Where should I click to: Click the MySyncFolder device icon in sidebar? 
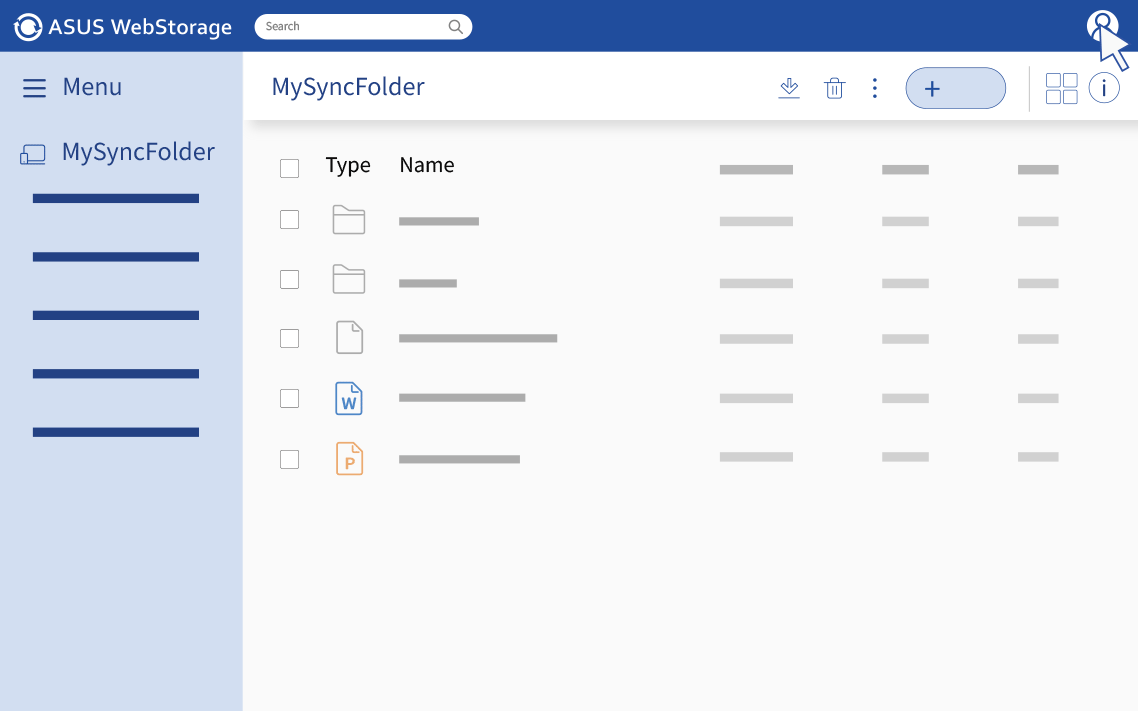click(33, 155)
